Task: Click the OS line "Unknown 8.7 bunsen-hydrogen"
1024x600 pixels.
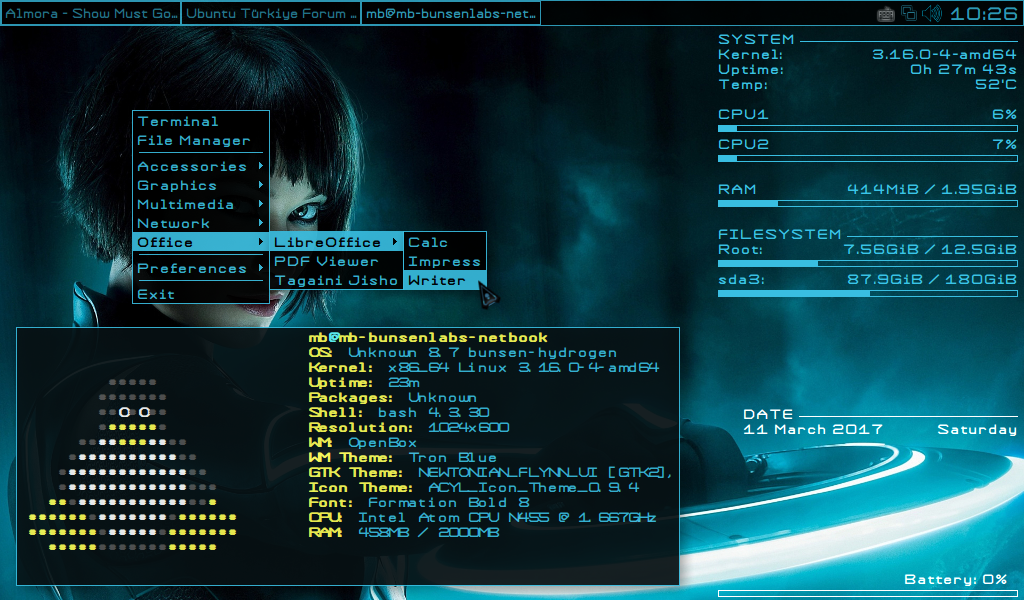Action: 483,353
